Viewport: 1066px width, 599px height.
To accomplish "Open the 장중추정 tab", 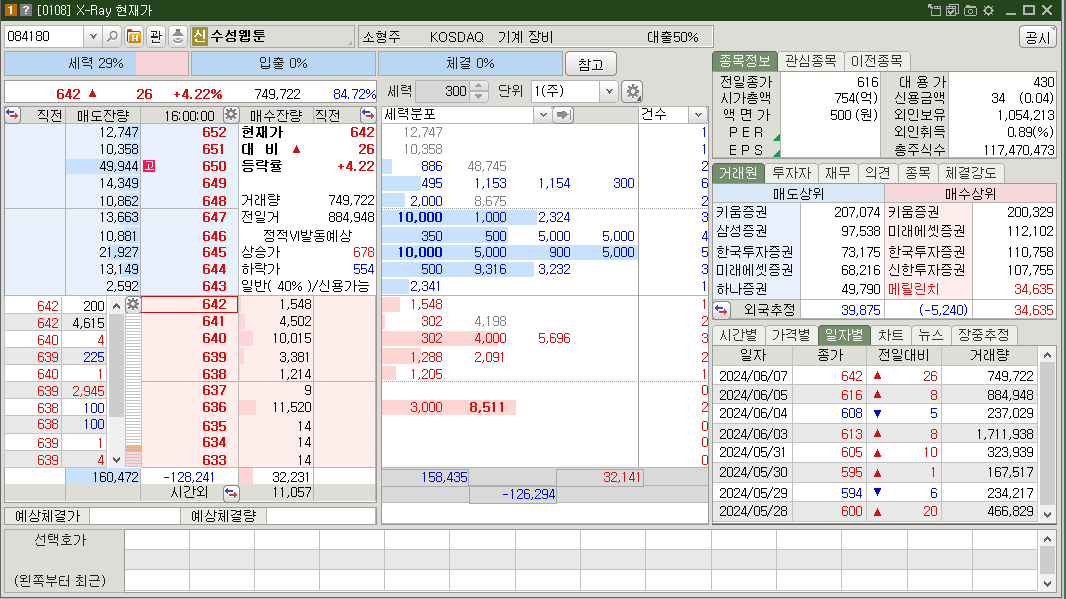I will point(984,335).
